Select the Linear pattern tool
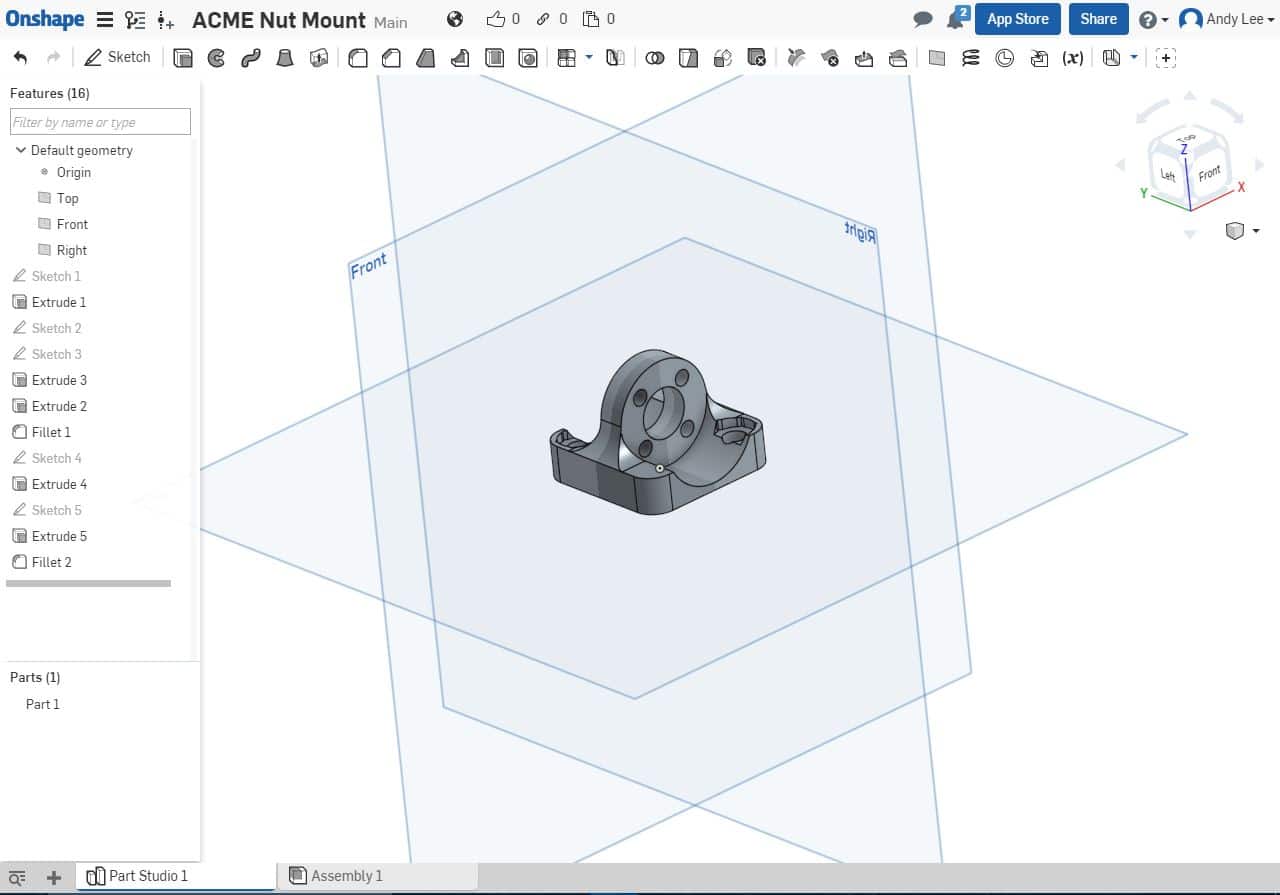 coord(567,58)
